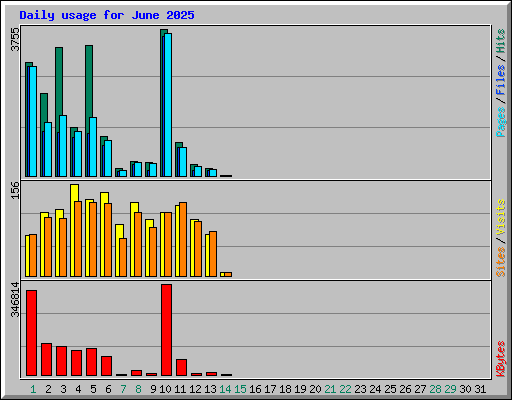
Task: Click the orange sites bar for day 6
Action: pyautogui.click(x=108, y=240)
